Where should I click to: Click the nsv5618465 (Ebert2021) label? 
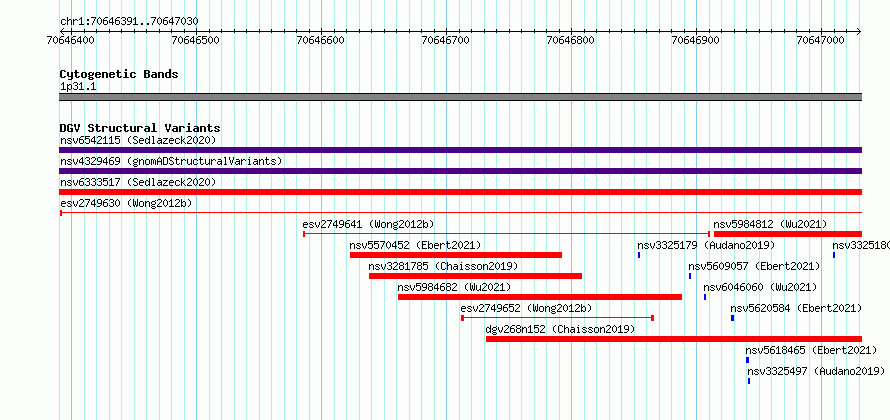[x=811, y=350]
